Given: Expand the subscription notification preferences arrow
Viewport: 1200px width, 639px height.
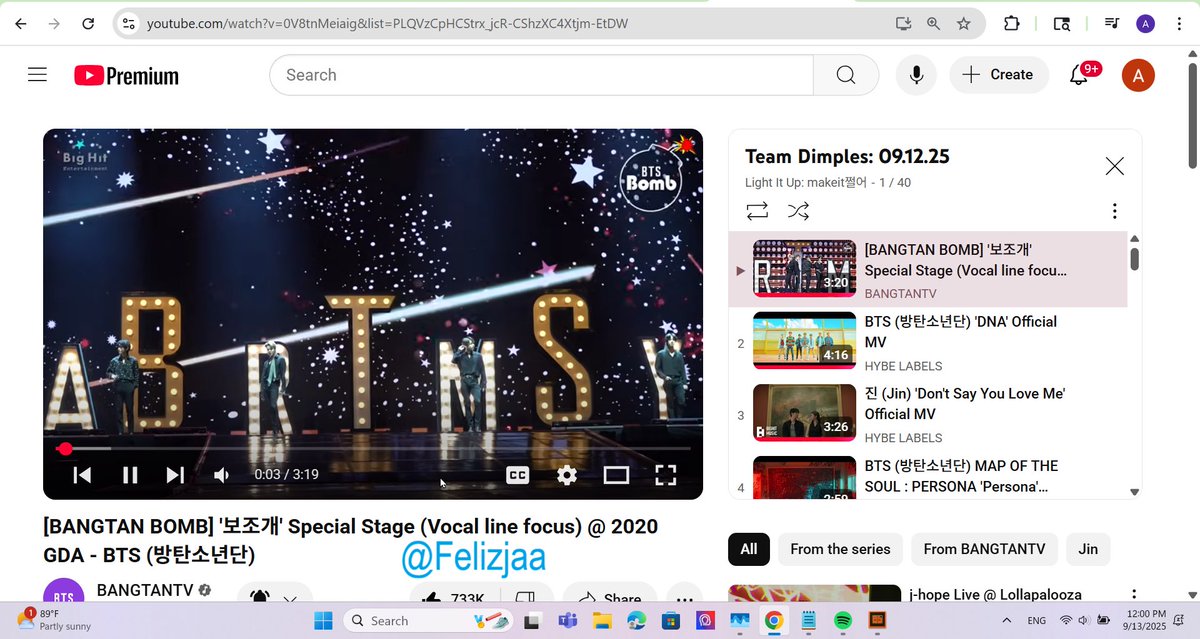Looking at the screenshot, I should [x=290, y=597].
